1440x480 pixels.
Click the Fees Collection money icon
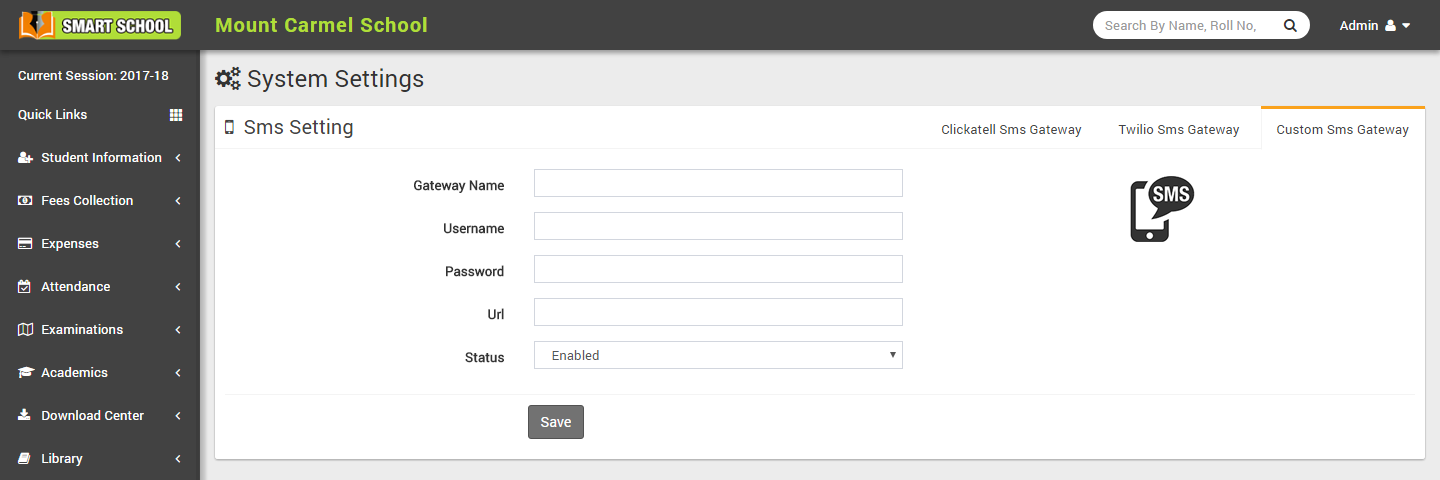(x=25, y=201)
